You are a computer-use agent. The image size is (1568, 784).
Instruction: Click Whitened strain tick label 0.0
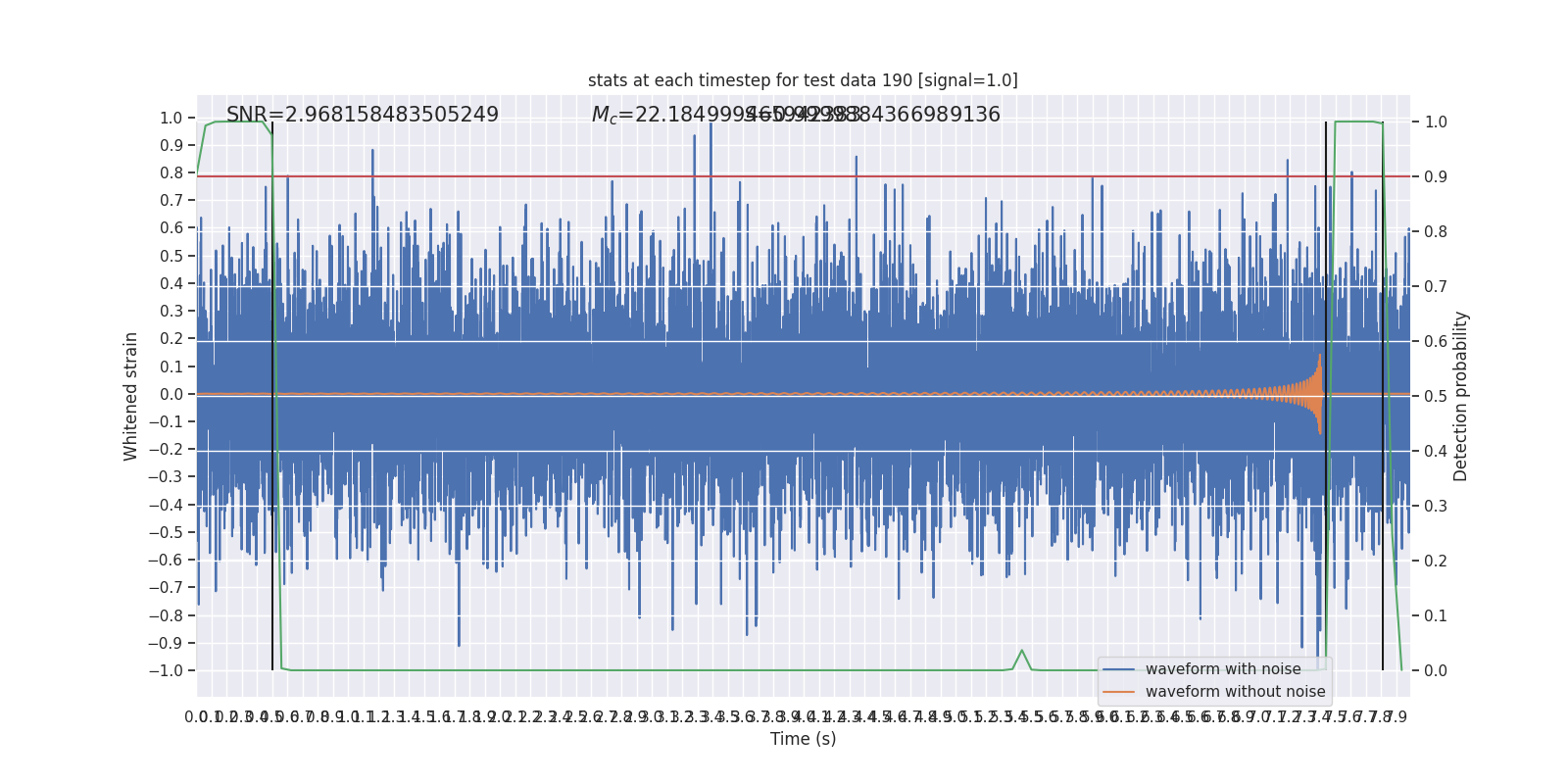[171, 394]
